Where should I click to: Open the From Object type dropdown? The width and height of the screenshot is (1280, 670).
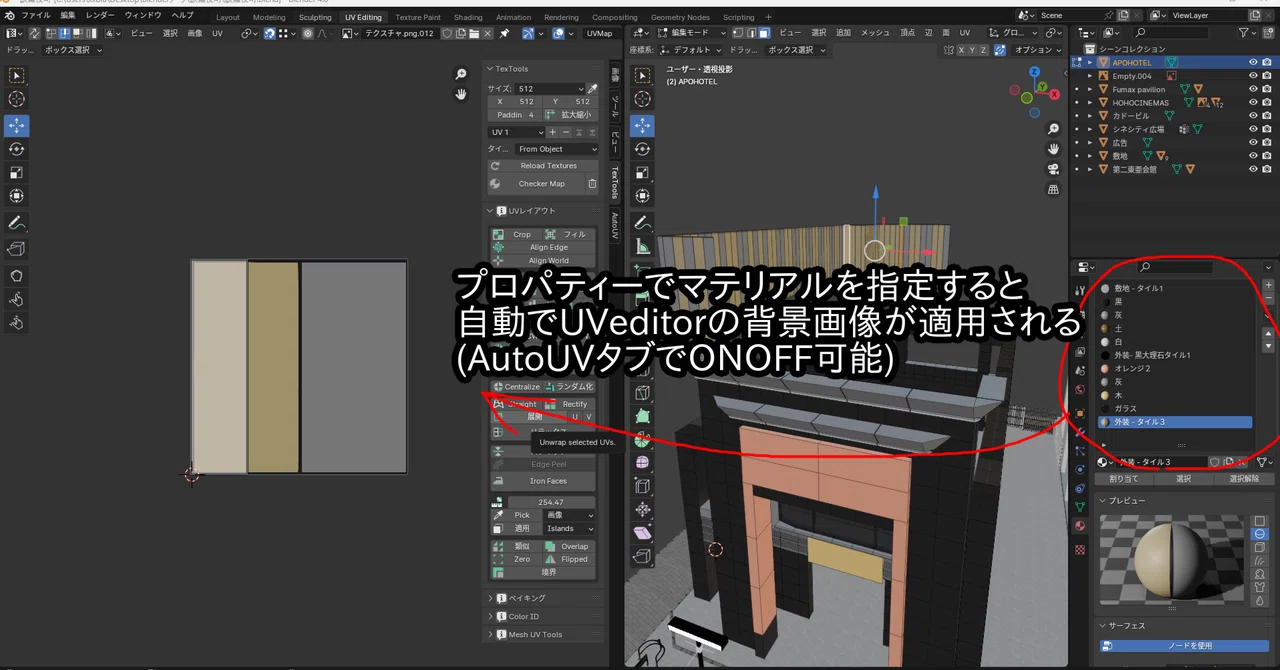[557, 149]
